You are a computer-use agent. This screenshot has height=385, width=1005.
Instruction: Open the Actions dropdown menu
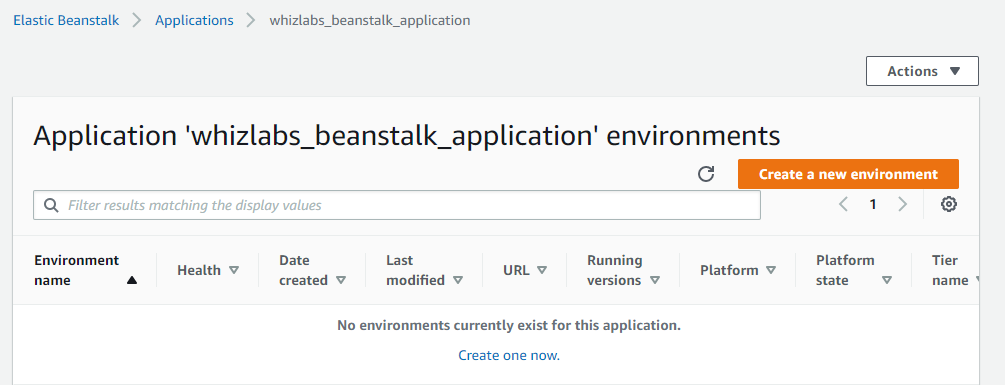(x=922, y=71)
